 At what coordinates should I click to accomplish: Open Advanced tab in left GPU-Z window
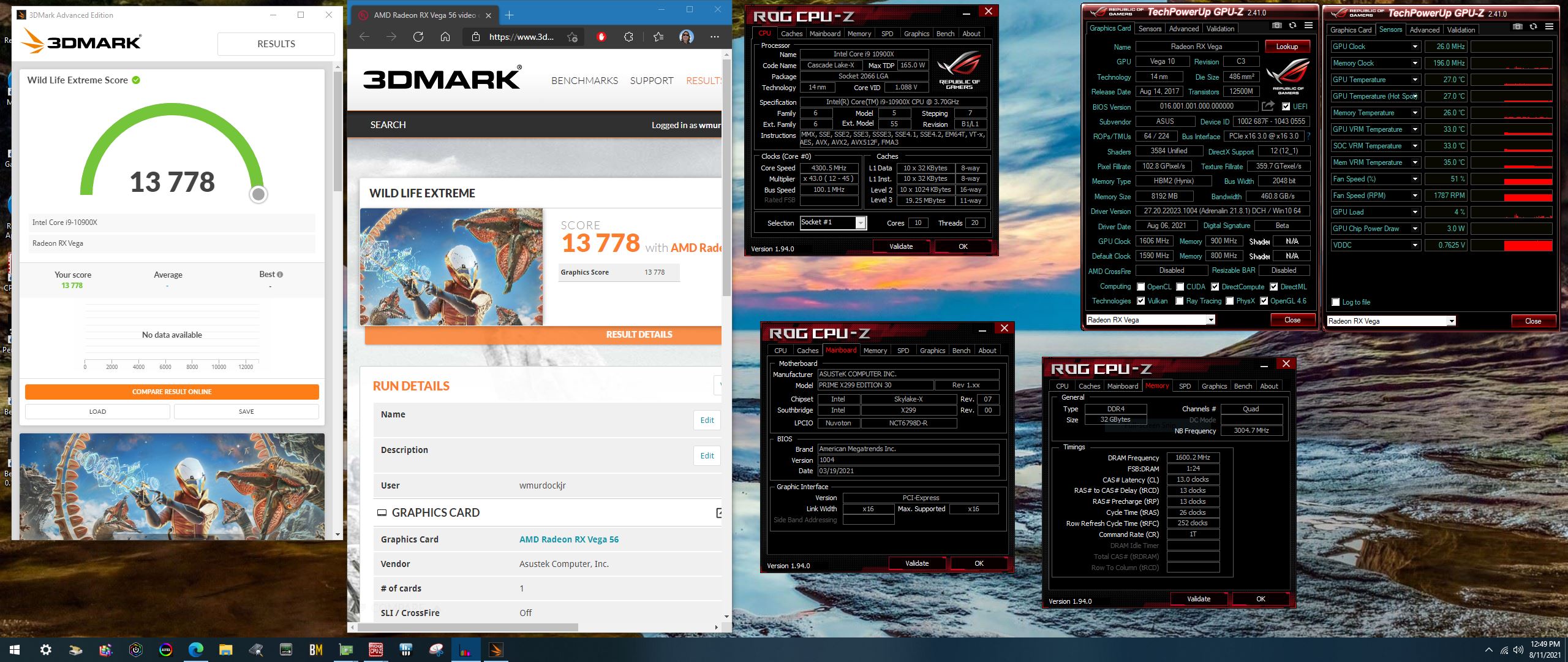click(x=1183, y=29)
